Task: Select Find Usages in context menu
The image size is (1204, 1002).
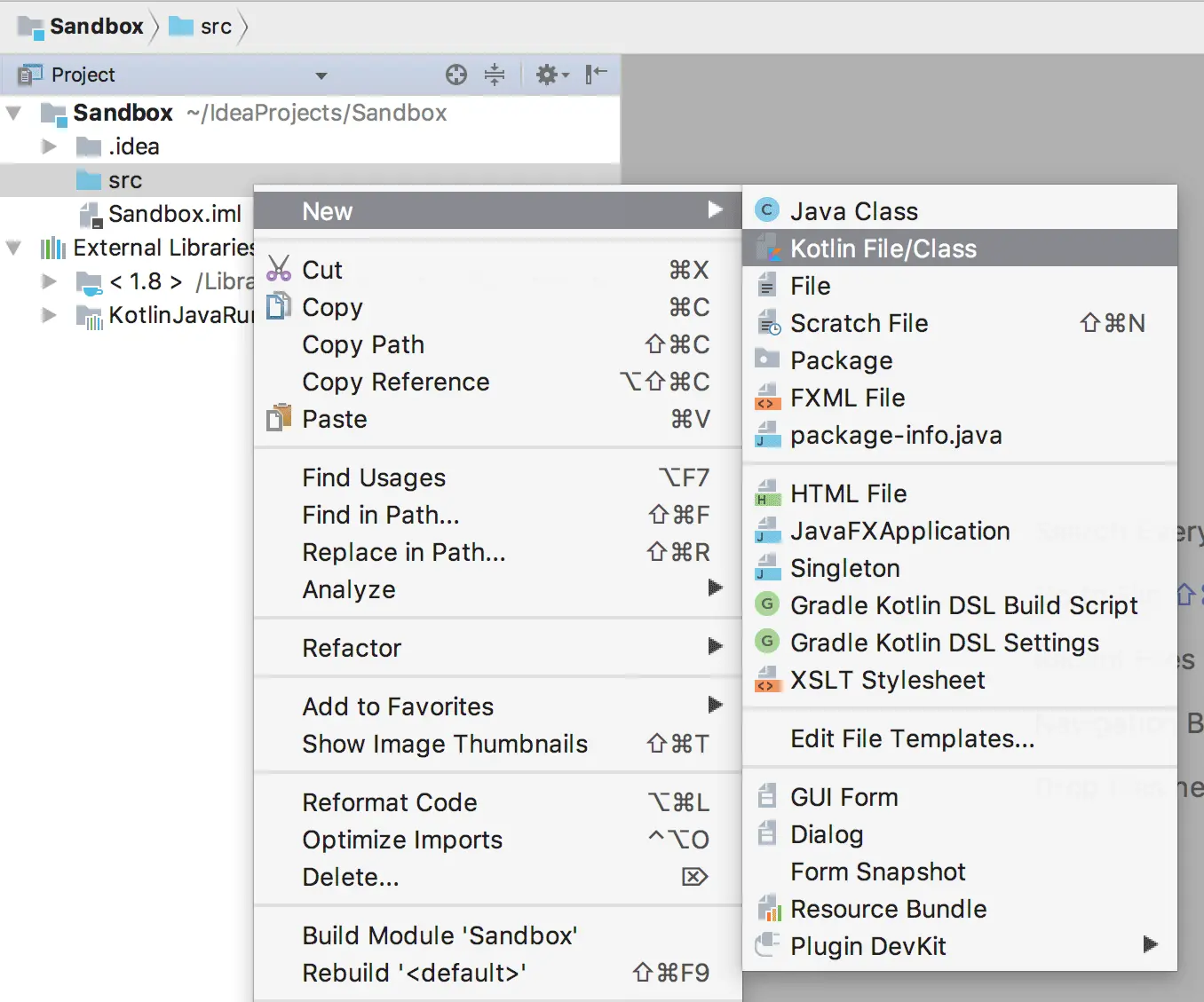Action: (498, 477)
